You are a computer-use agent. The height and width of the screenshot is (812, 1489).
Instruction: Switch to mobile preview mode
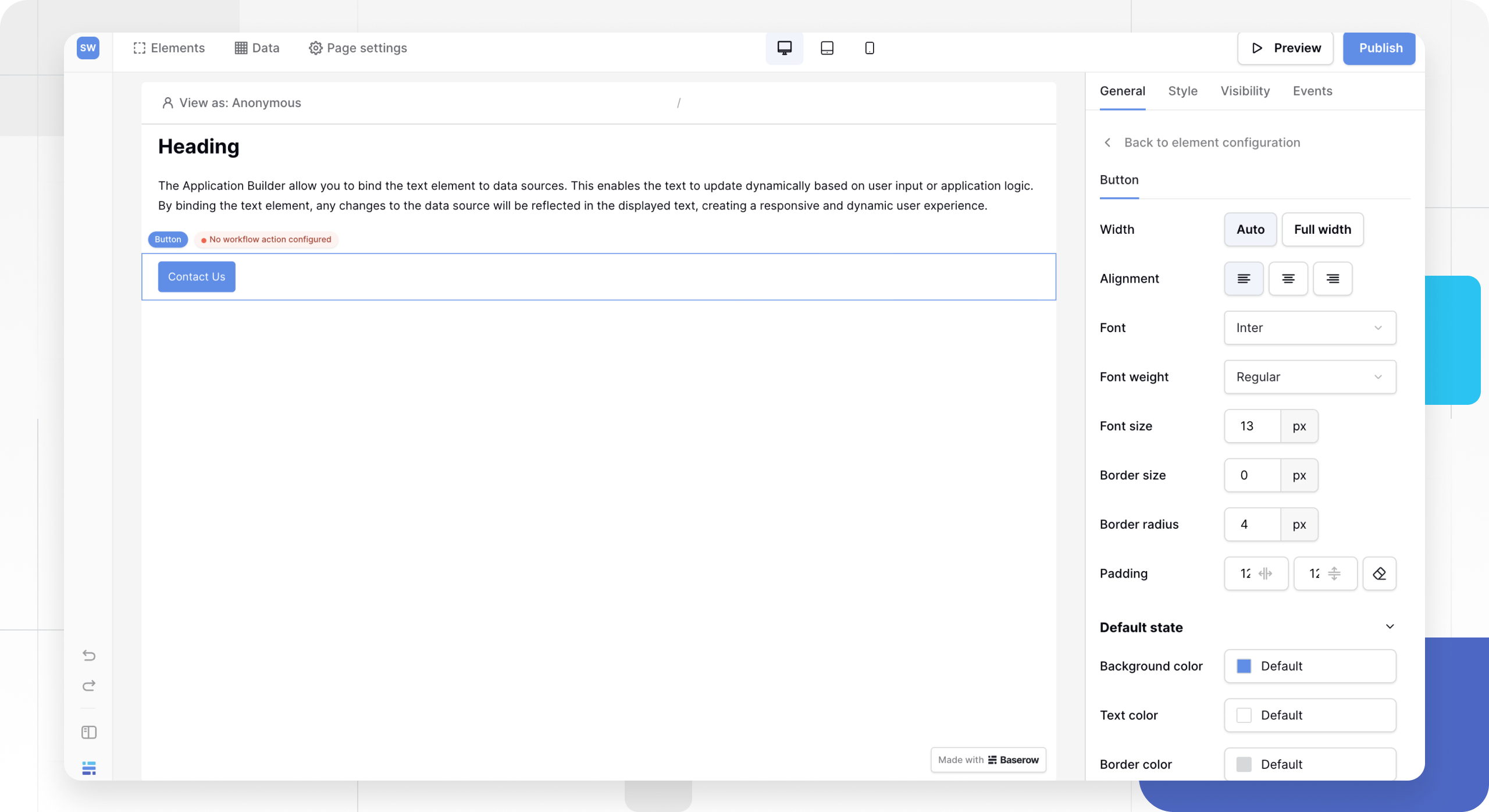click(x=869, y=48)
